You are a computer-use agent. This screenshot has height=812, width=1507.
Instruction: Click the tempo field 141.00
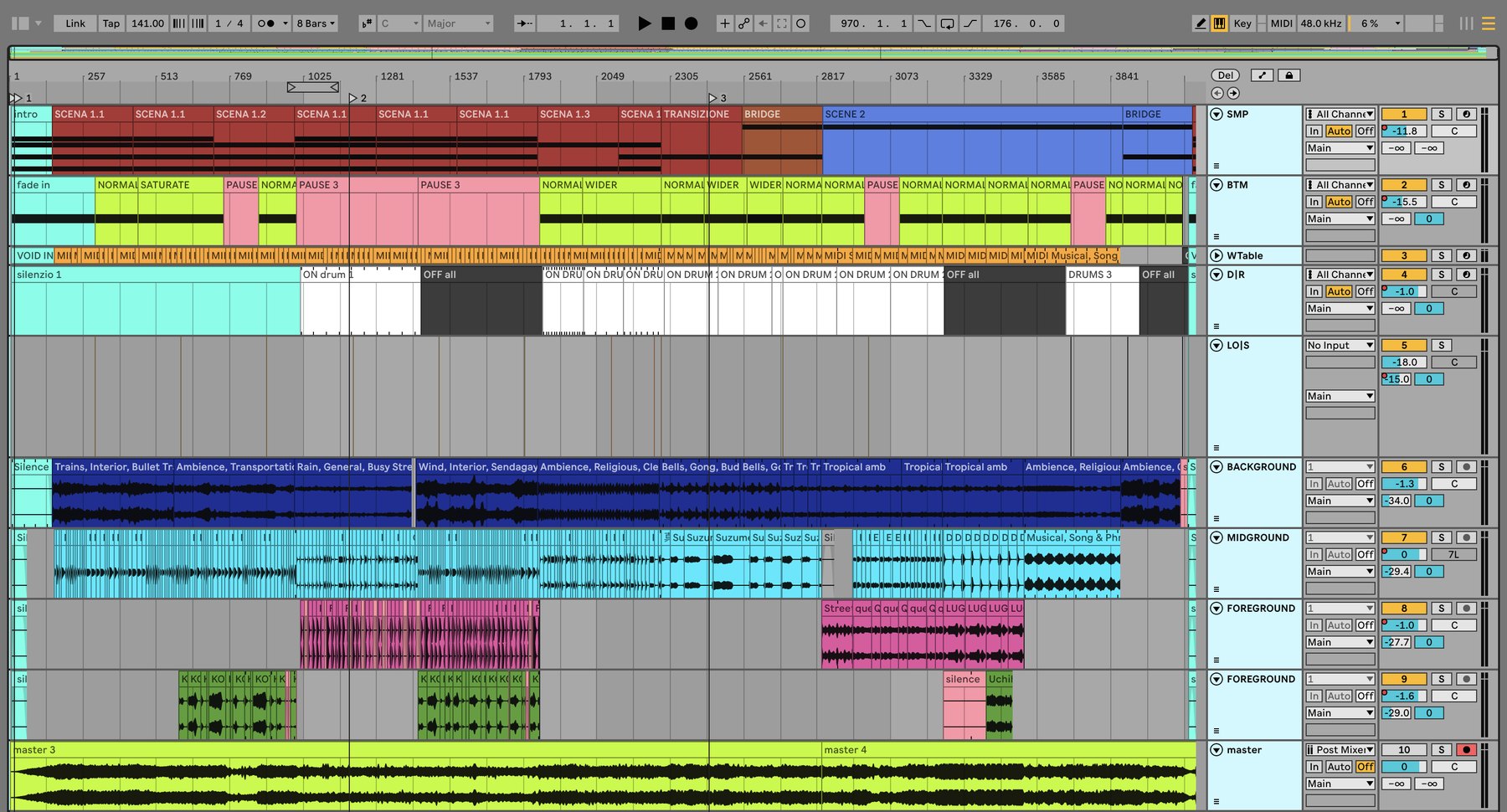[x=147, y=23]
